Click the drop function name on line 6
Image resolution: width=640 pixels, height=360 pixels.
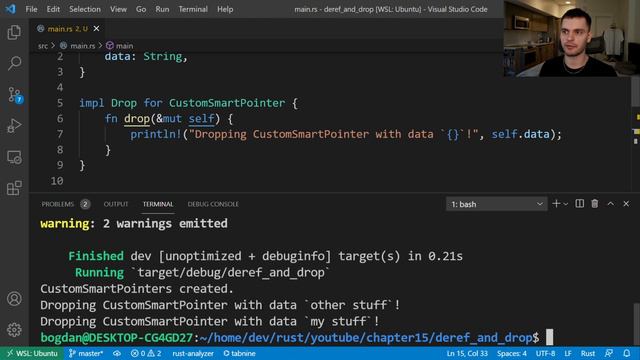137,119
